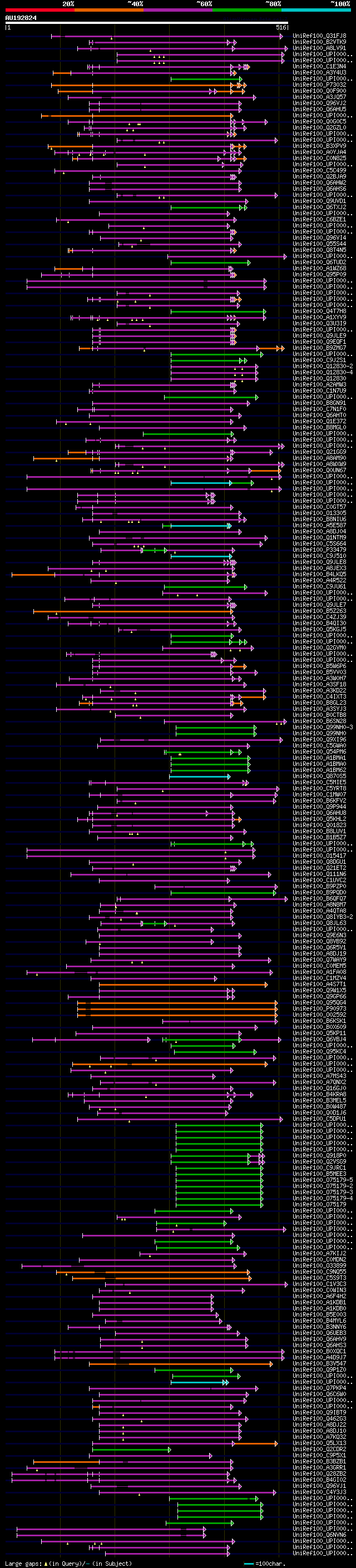
Task: Click the orange ~40% identity legend color
Action: (109, 10)
